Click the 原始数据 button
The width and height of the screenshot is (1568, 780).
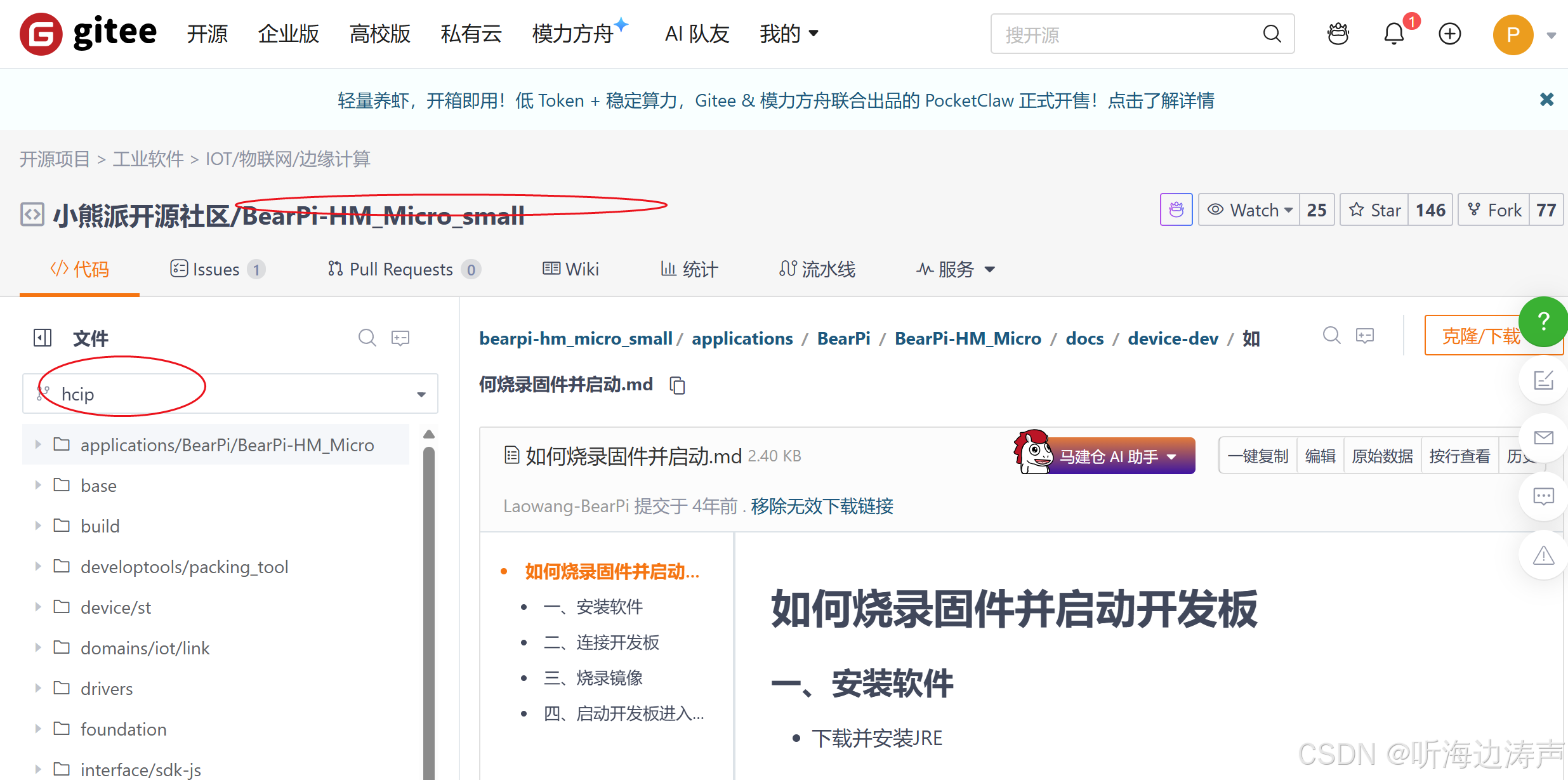(x=1383, y=456)
